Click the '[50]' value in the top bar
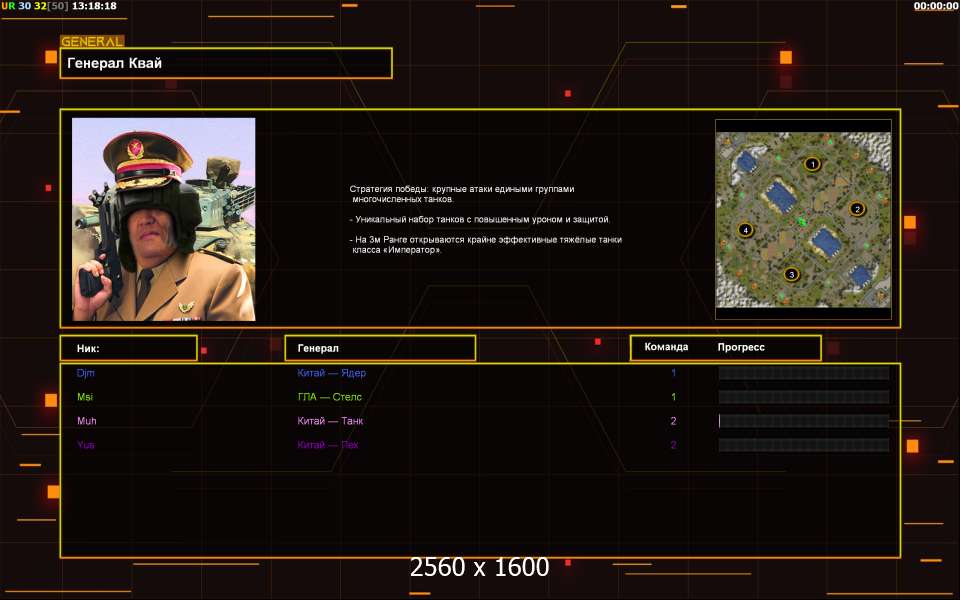Viewport: 960px width, 600px height. point(58,6)
